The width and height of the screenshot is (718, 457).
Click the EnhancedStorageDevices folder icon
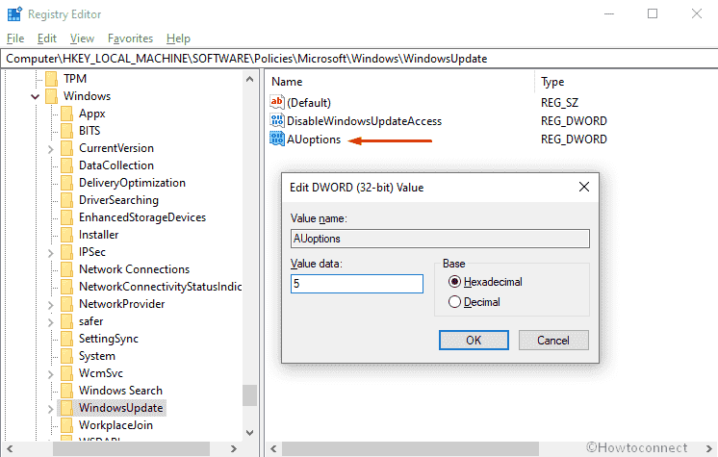coord(67,218)
